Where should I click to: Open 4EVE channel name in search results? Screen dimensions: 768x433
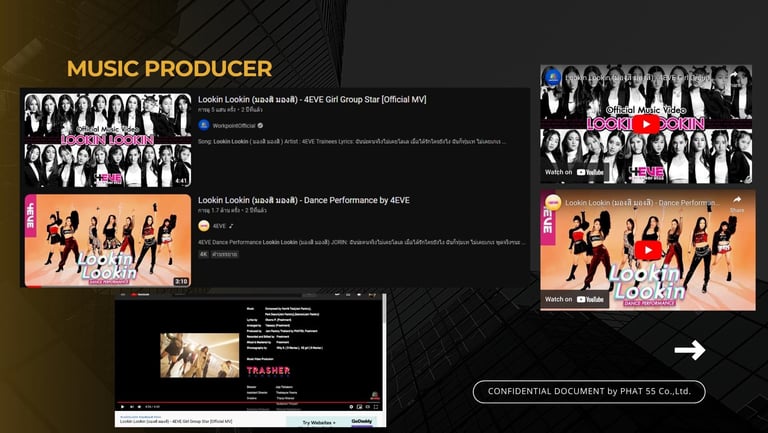coord(219,226)
